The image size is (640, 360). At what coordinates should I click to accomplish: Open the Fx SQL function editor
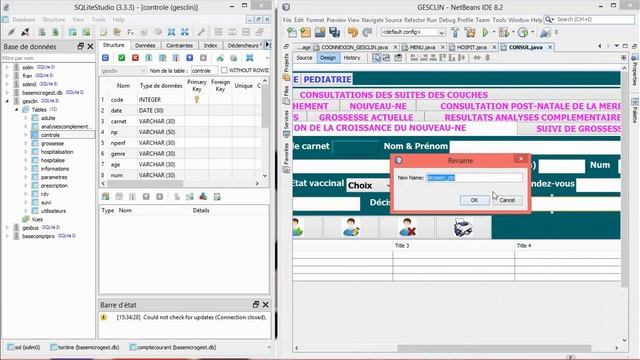pyautogui.click(x=131, y=32)
